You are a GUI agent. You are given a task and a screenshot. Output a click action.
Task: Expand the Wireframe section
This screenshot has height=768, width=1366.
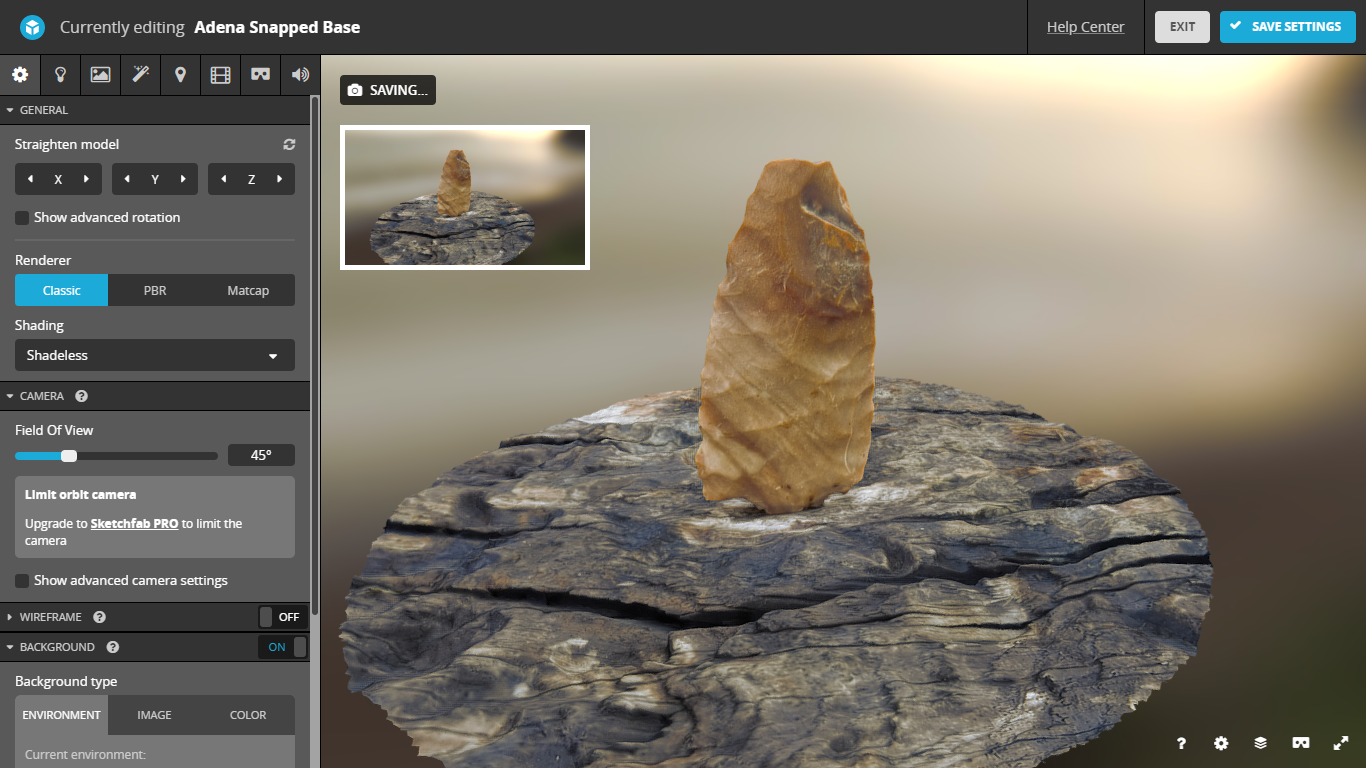tap(45, 617)
